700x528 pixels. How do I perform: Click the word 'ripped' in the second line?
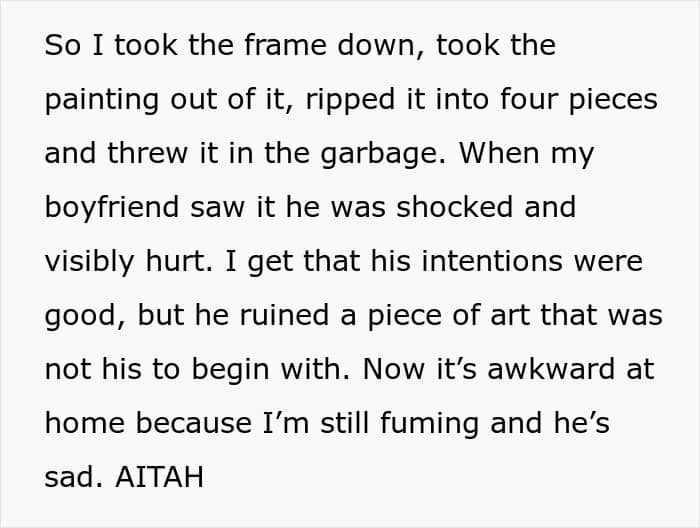click(350, 100)
